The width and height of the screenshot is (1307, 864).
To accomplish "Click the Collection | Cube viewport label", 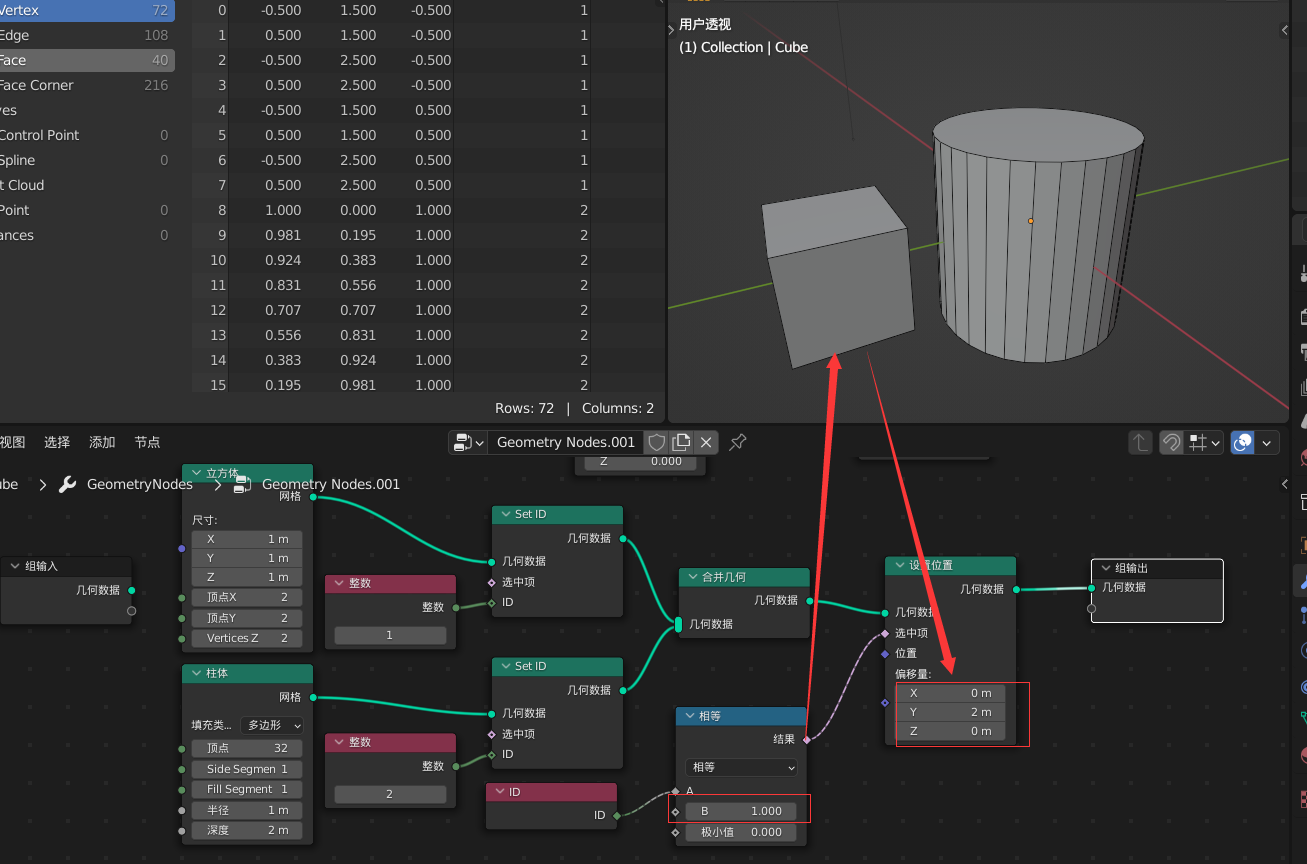I will (x=743, y=47).
